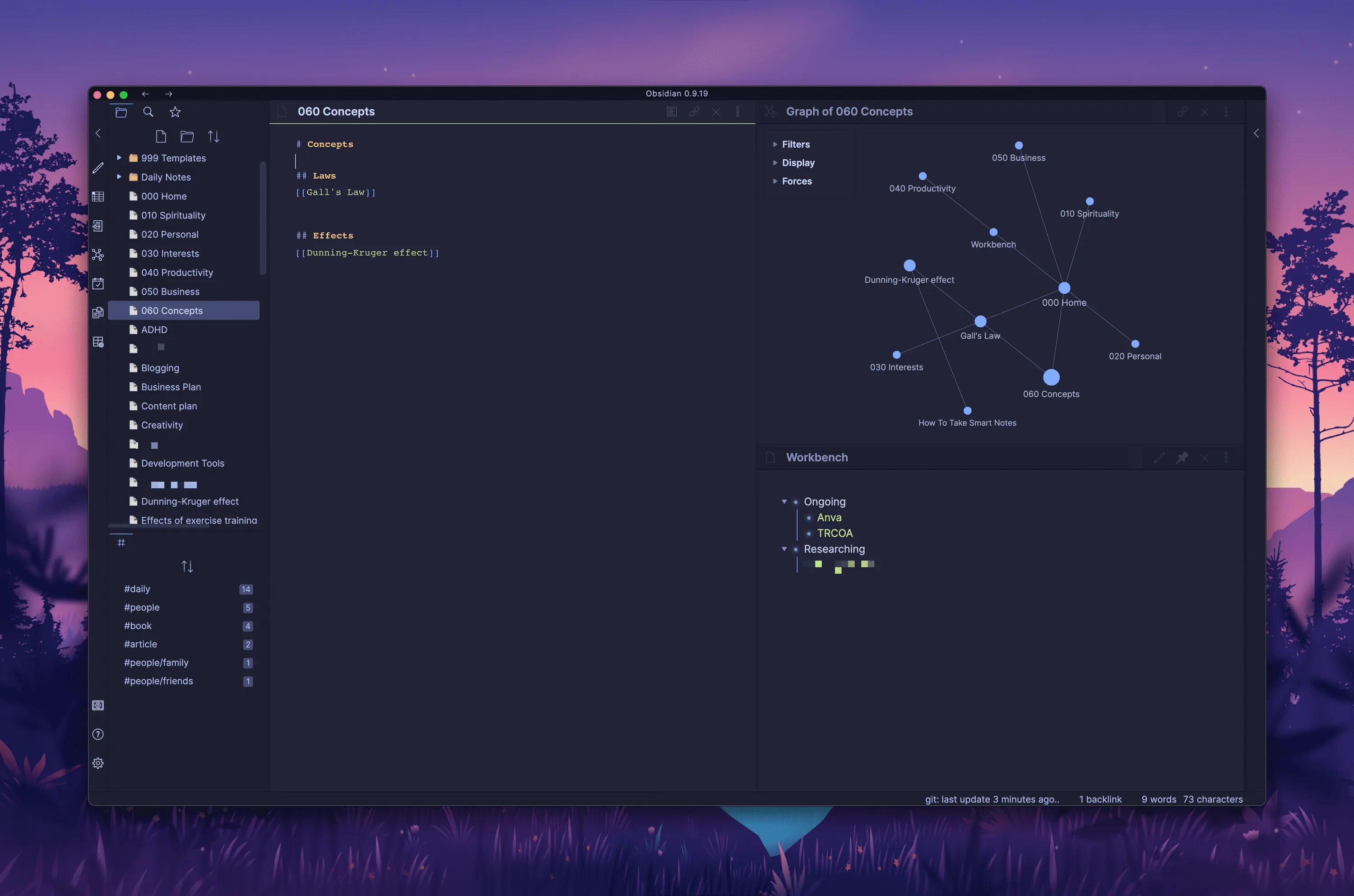Follow the Anva link in Workbench
The image size is (1354, 896).
[x=829, y=518]
